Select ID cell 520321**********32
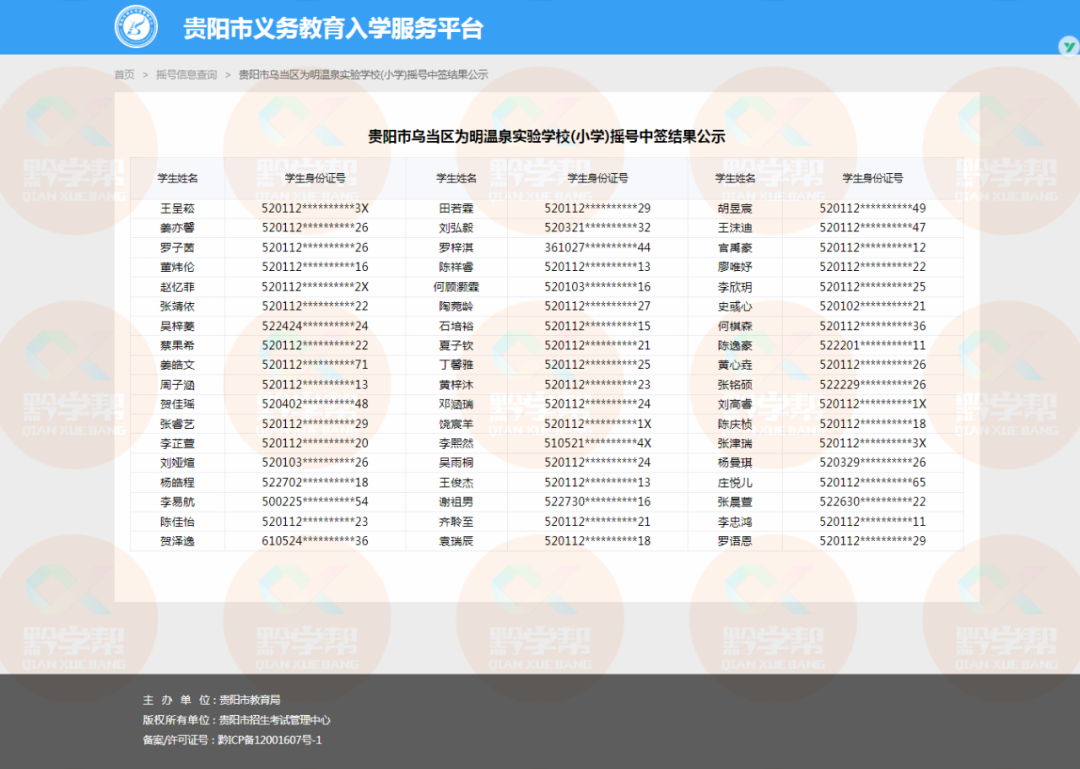This screenshot has height=769, width=1080. pos(597,227)
